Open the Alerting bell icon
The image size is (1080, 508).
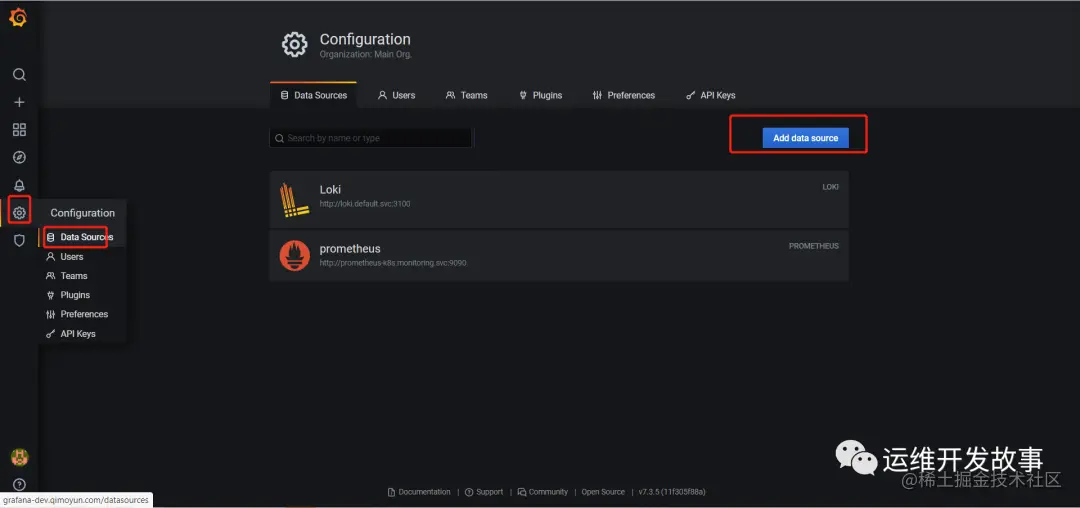tap(19, 185)
